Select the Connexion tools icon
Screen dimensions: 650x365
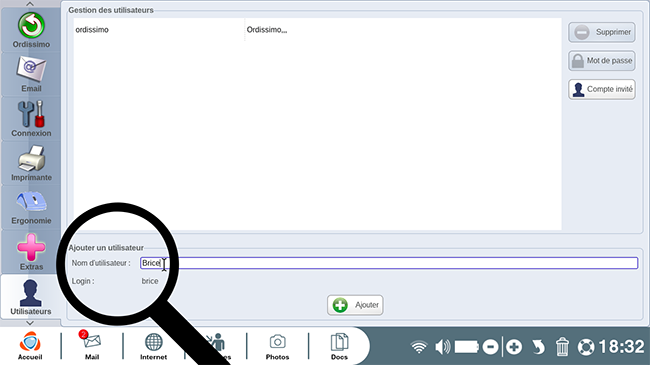click(31, 119)
